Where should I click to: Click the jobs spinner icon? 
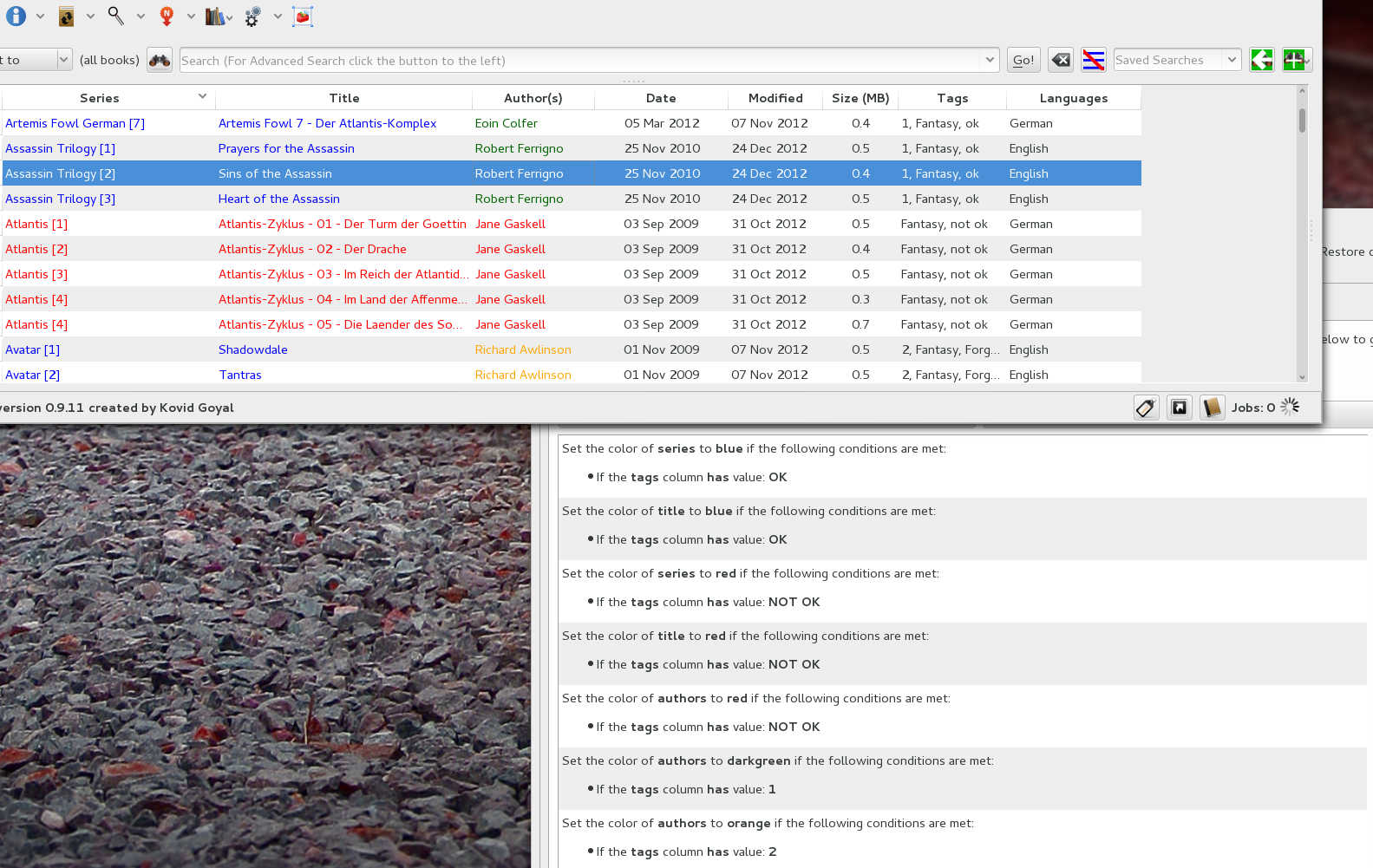pyautogui.click(x=1290, y=407)
